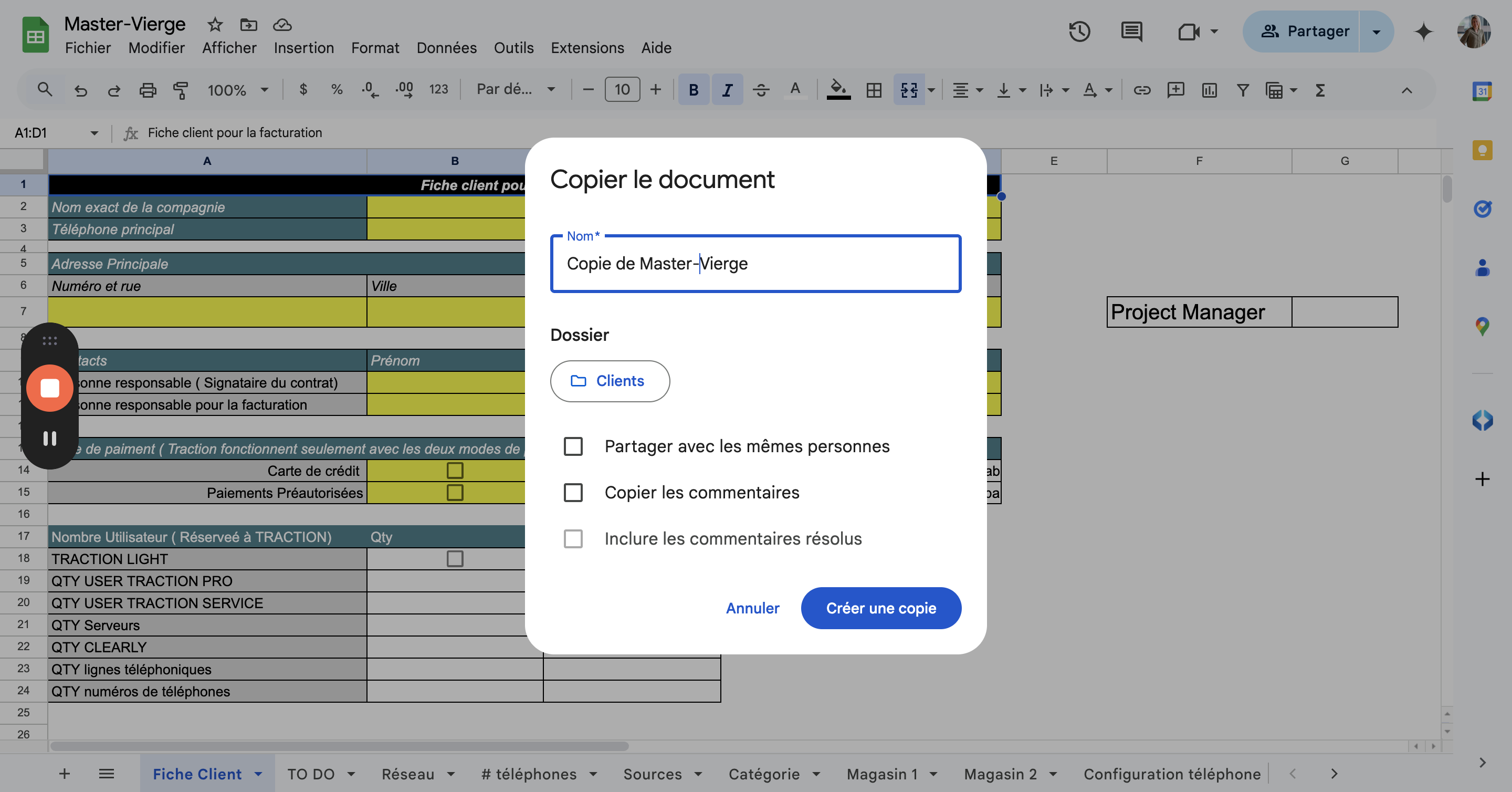Open the name box dropdown arrow
1512x792 pixels.
coord(94,133)
